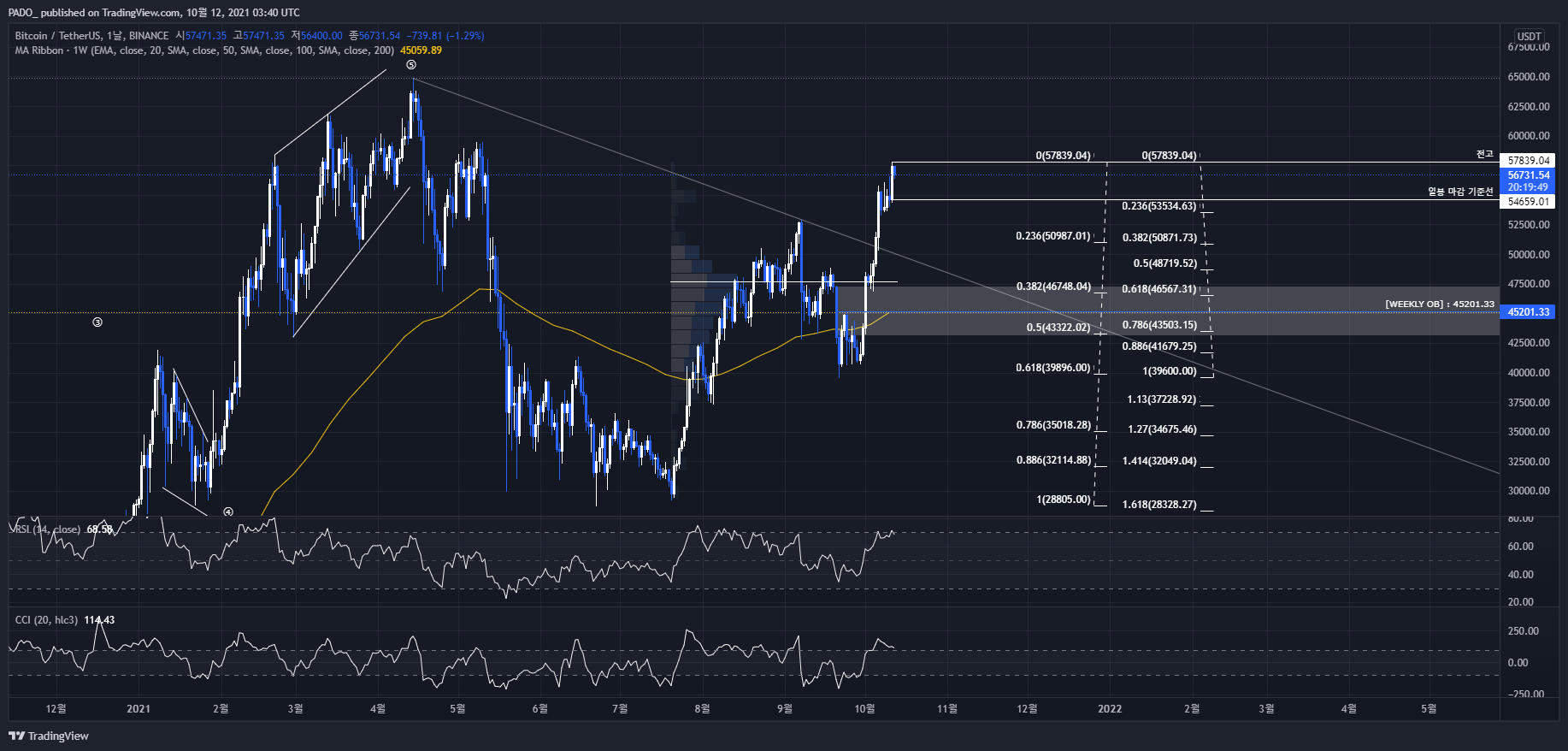Click the current price label 56731.54
Image resolution: width=1568 pixels, height=751 pixels.
tap(1528, 175)
